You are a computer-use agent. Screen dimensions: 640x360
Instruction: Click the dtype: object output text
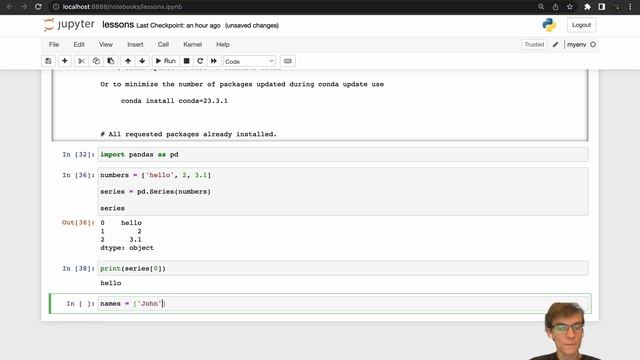[127, 248]
